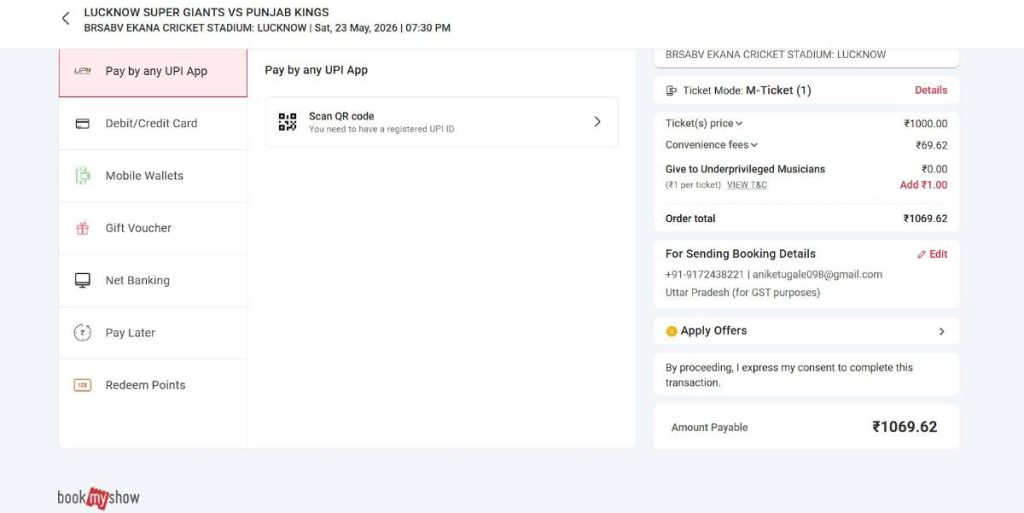The width and height of the screenshot is (1024, 513).
Task: Click the pencil icon beside Edit
Action: (921, 255)
